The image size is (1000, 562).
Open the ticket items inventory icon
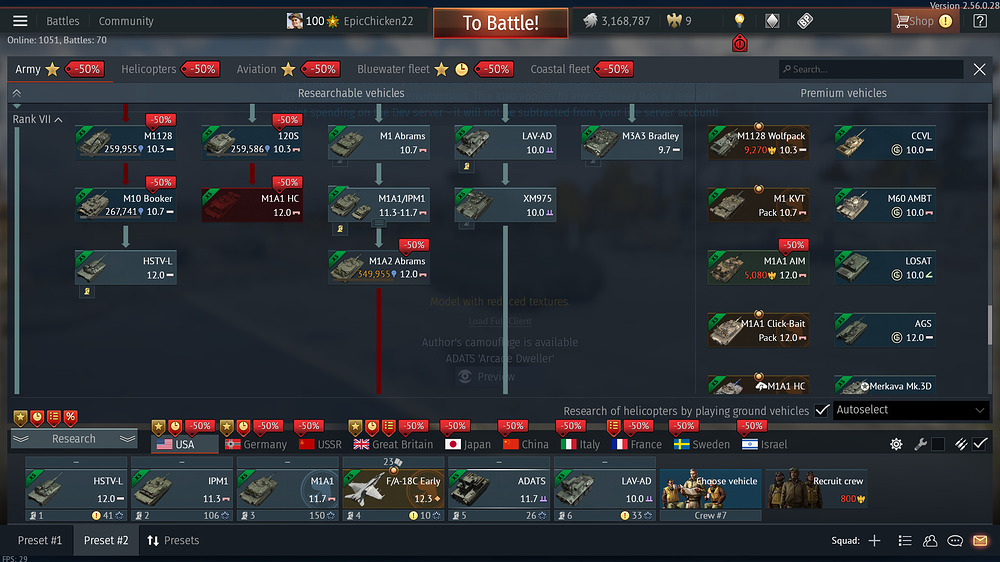pyautogui.click(x=805, y=21)
